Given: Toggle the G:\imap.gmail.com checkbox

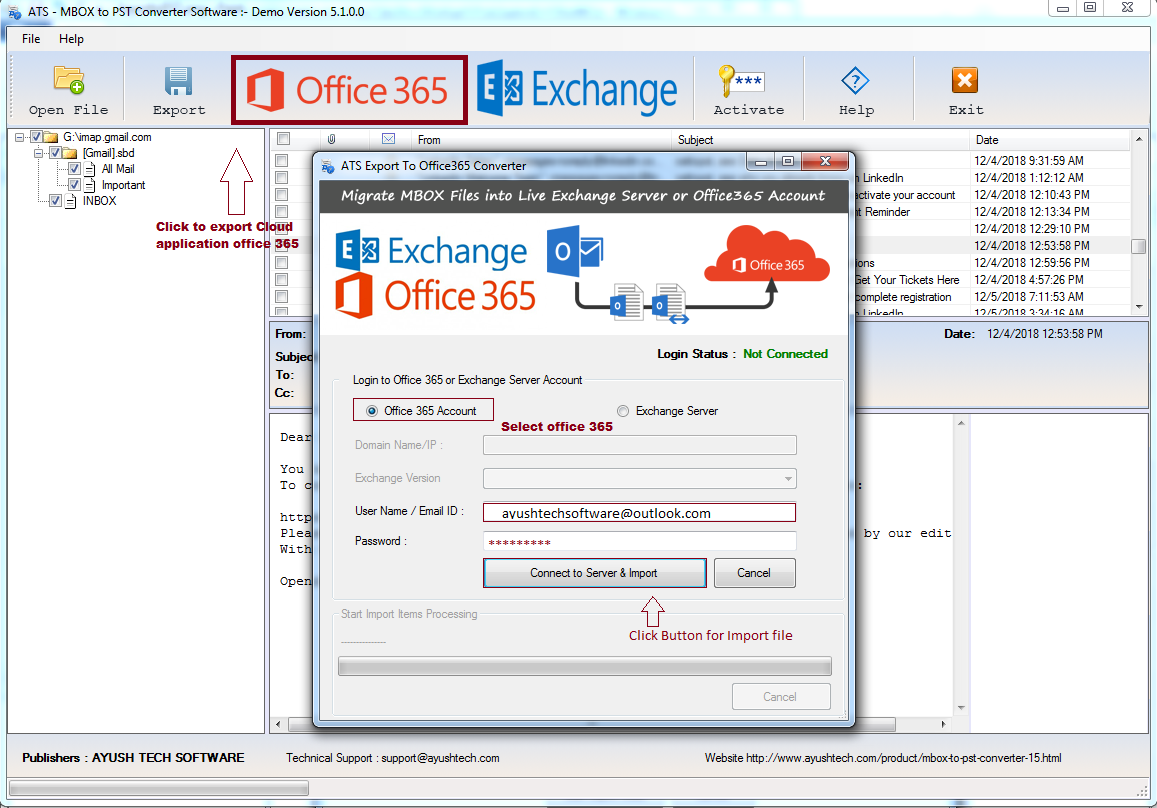Looking at the screenshot, I should click(x=36, y=137).
